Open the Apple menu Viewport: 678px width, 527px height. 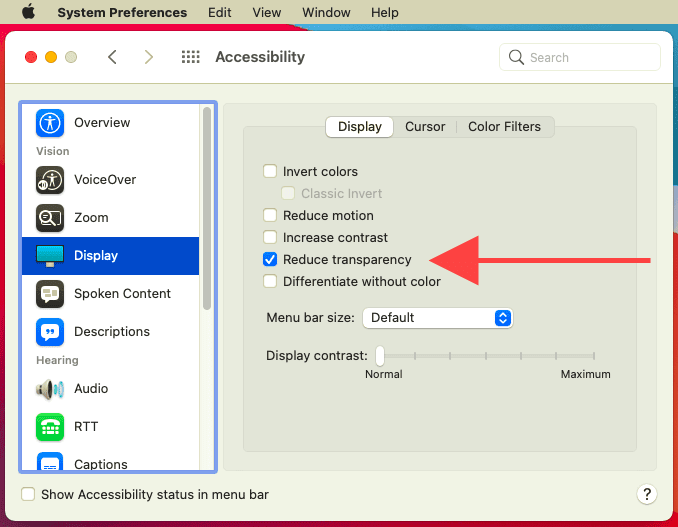tap(29, 12)
